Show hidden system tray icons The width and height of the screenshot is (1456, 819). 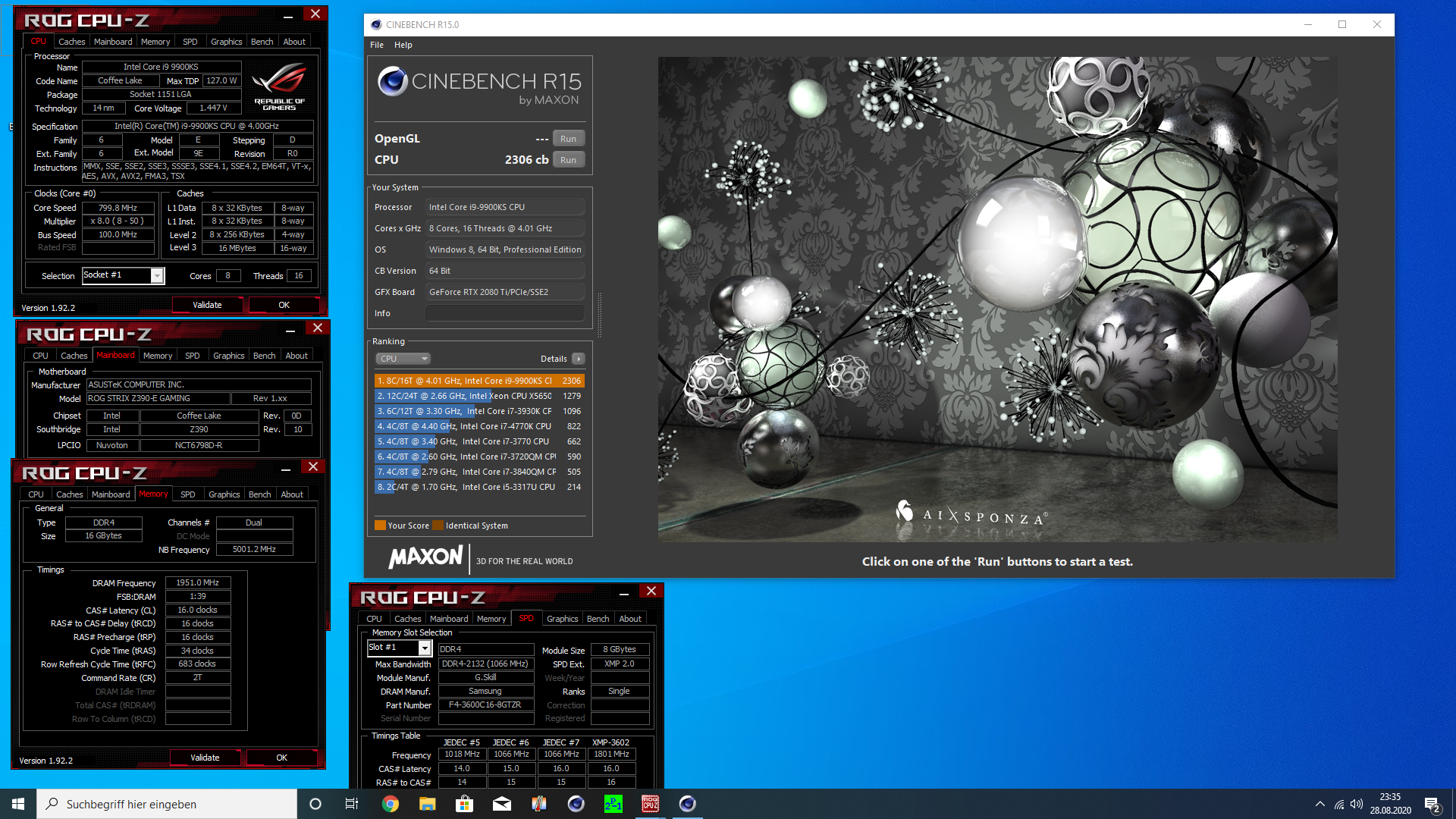point(1320,804)
